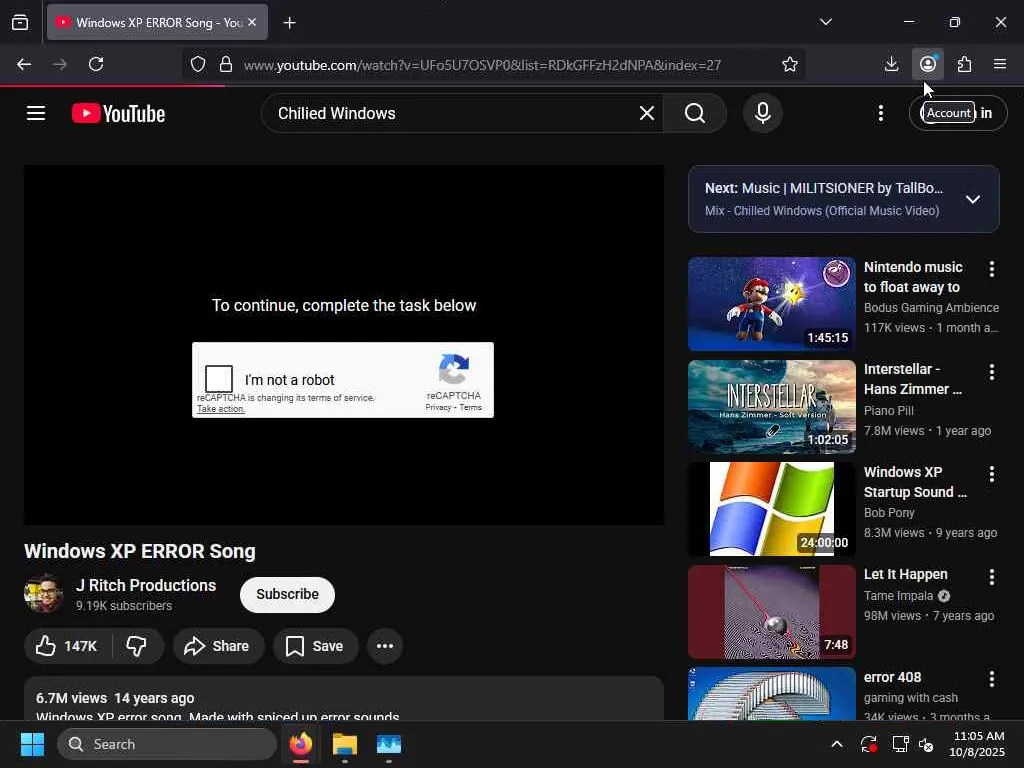
Task: Open reCAPTCHA Terms link
Action: (x=470, y=408)
